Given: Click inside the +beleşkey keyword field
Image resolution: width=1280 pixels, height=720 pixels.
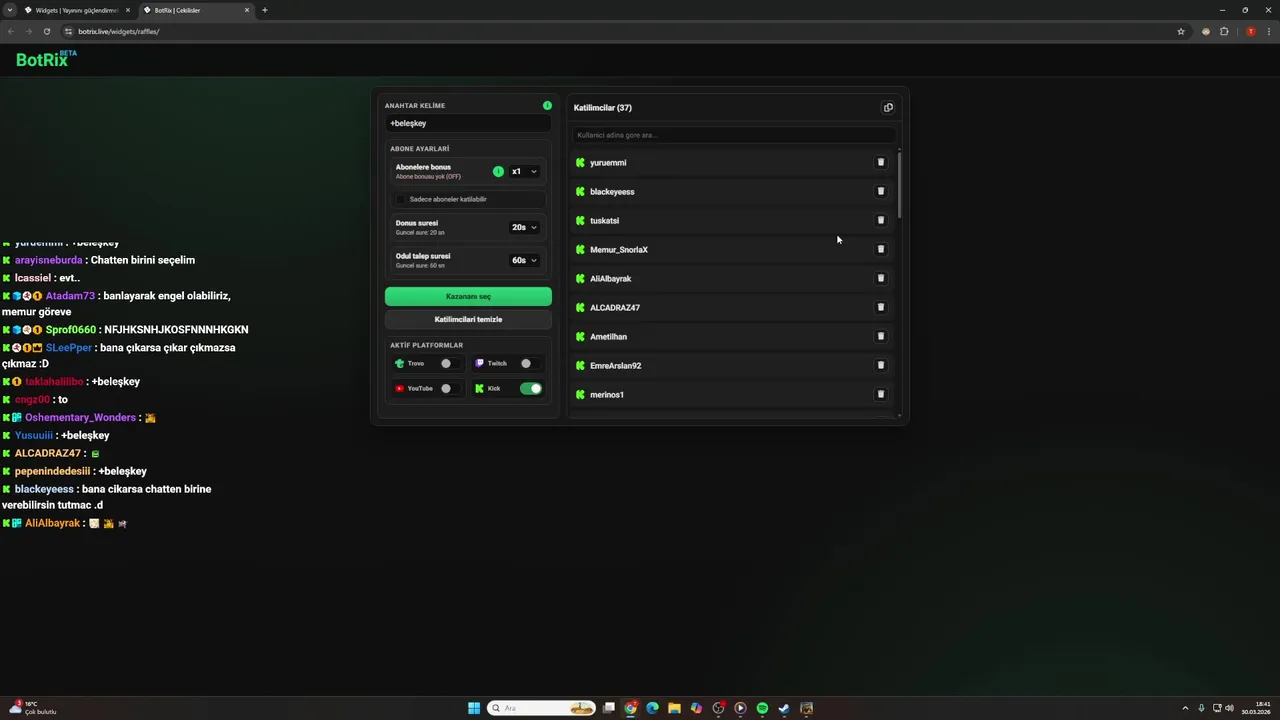Looking at the screenshot, I should 468,123.
